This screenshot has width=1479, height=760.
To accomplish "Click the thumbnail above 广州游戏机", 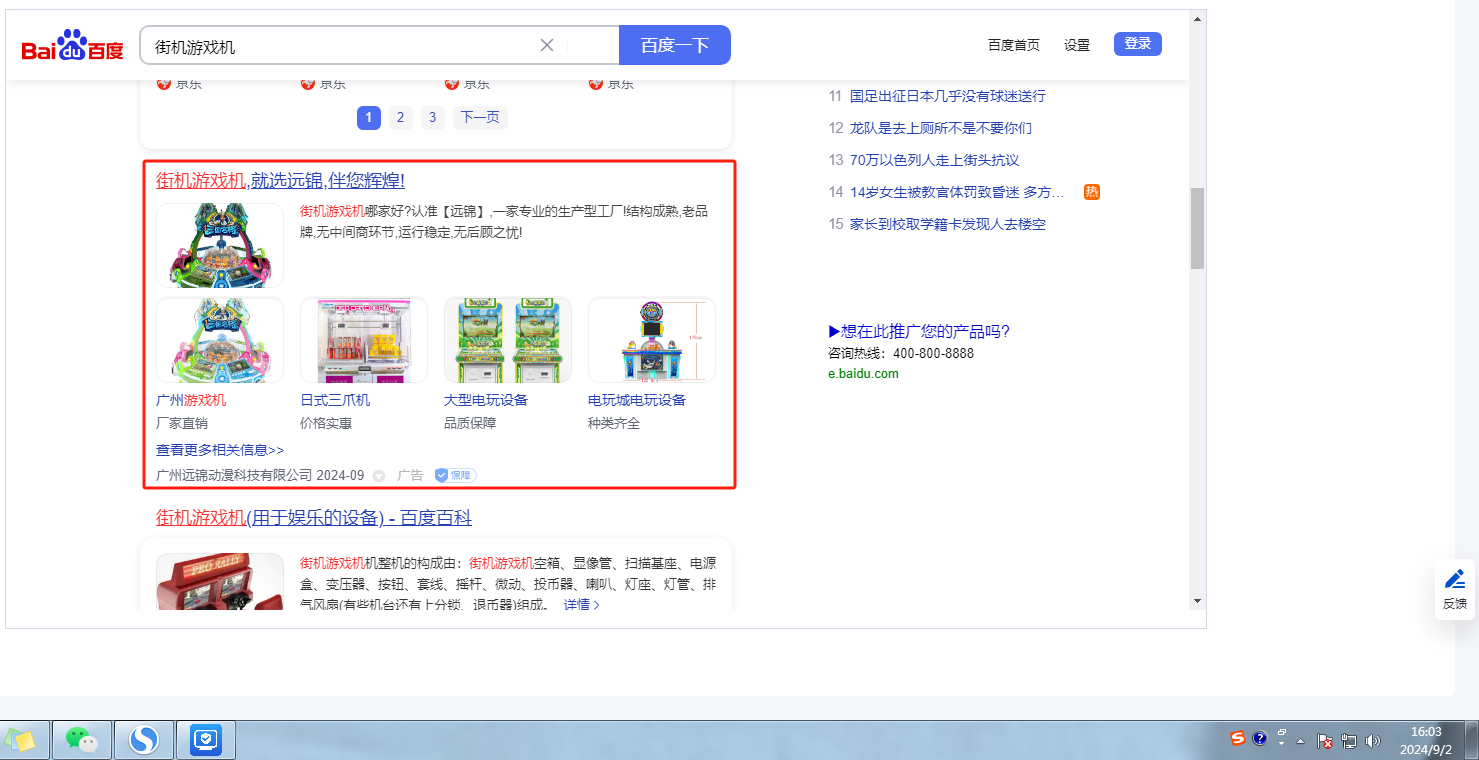I will [220, 340].
